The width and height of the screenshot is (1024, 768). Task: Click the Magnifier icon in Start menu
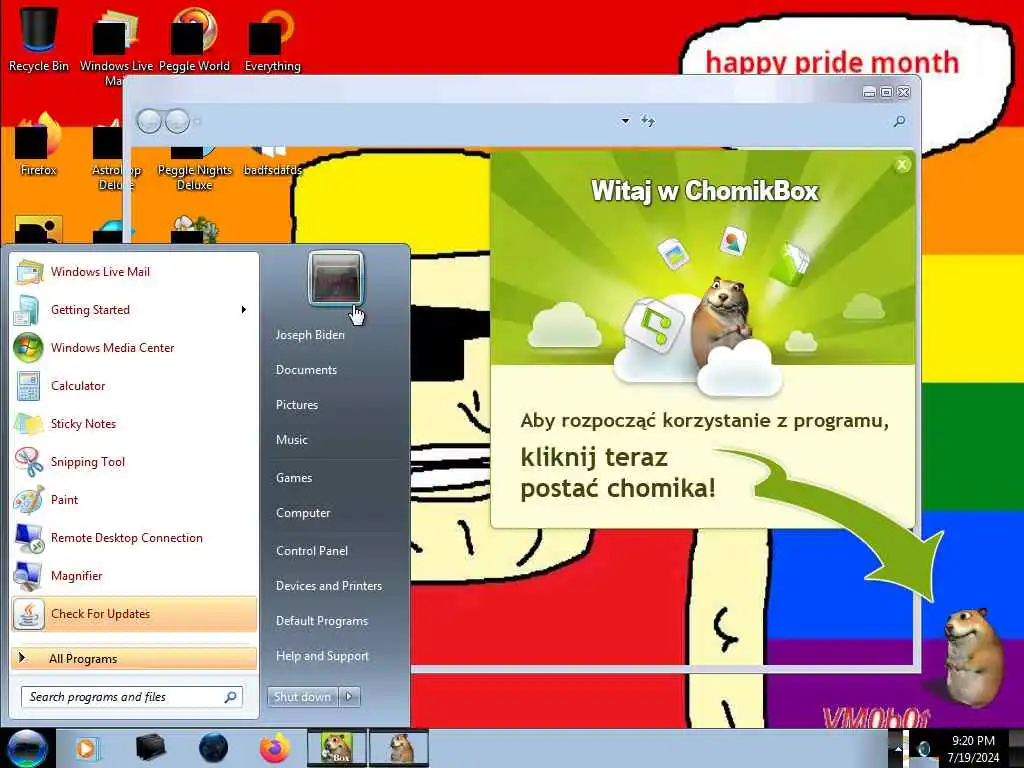point(29,575)
